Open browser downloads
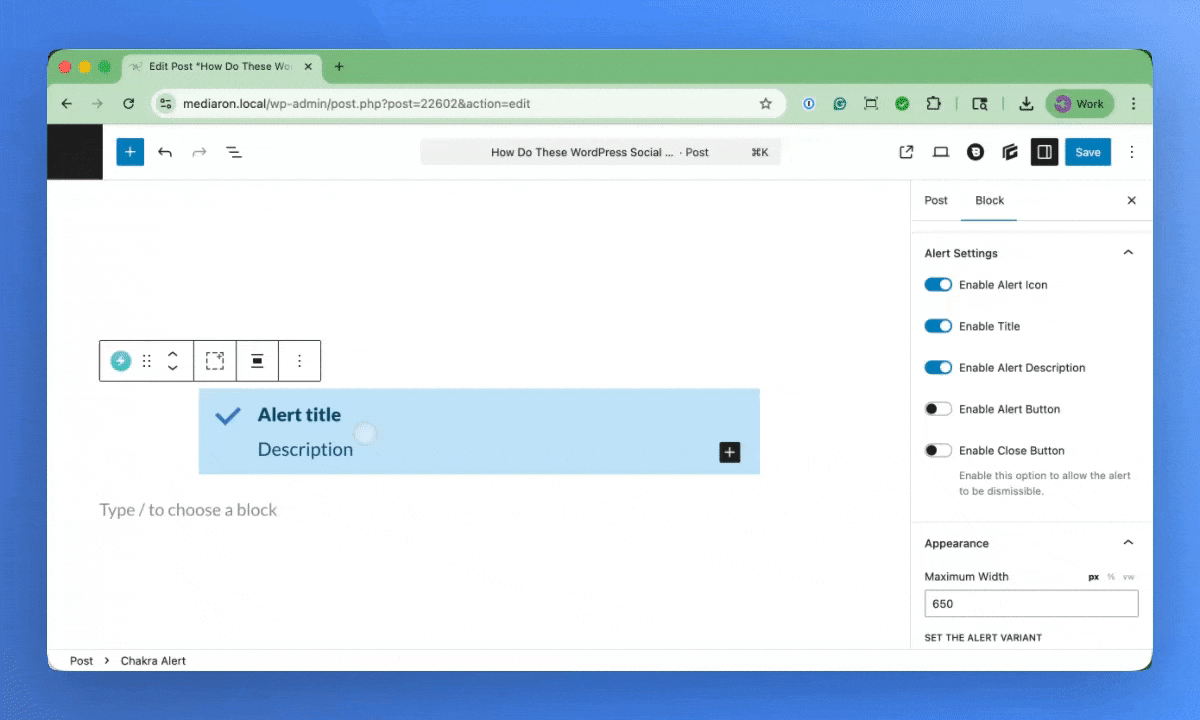The image size is (1200, 720). pos(1026,103)
